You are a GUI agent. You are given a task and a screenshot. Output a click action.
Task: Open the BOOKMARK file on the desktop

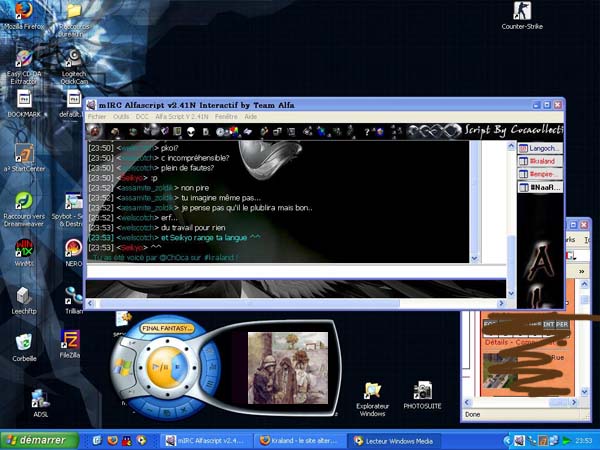(24, 104)
